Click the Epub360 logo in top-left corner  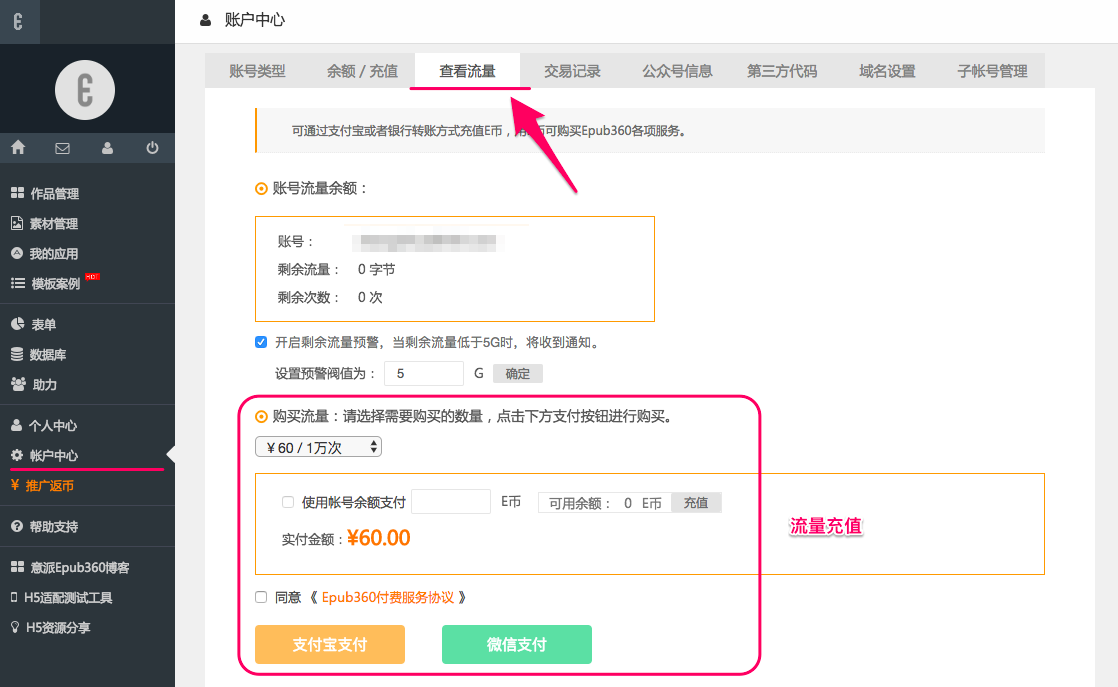click(19, 21)
